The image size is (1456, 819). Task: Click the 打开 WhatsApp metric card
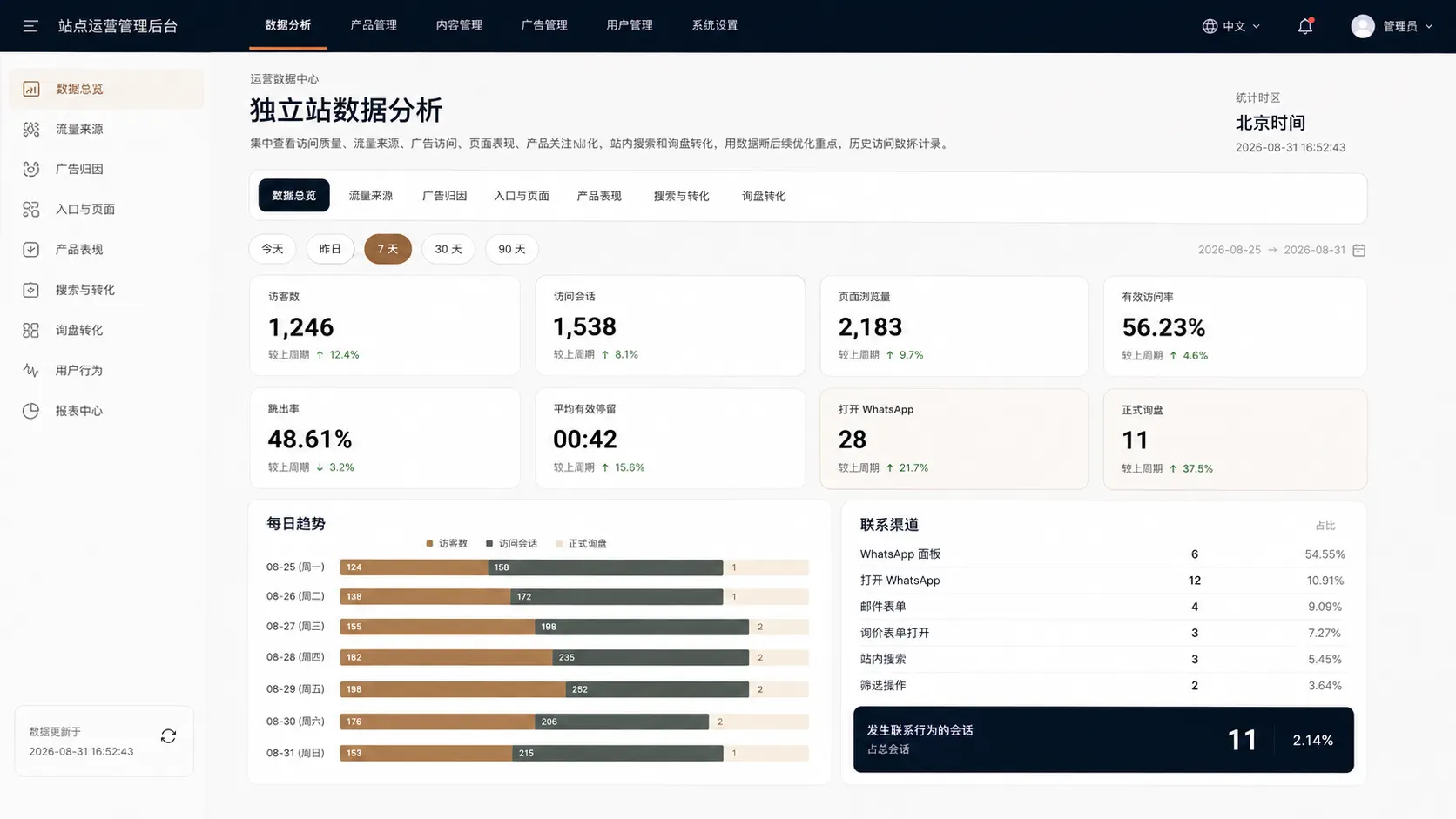tap(954, 439)
